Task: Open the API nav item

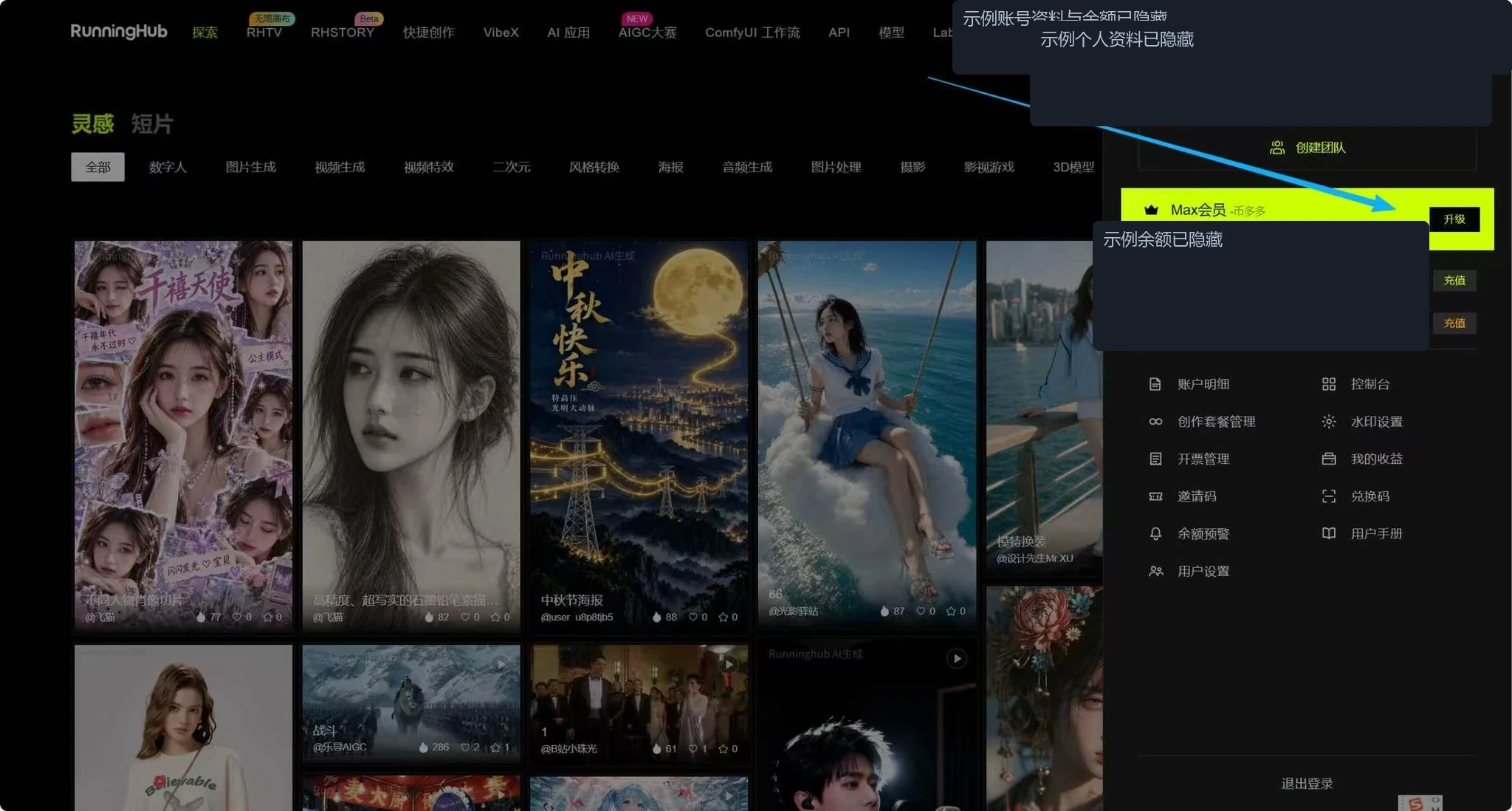Action: tap(839, 32)
